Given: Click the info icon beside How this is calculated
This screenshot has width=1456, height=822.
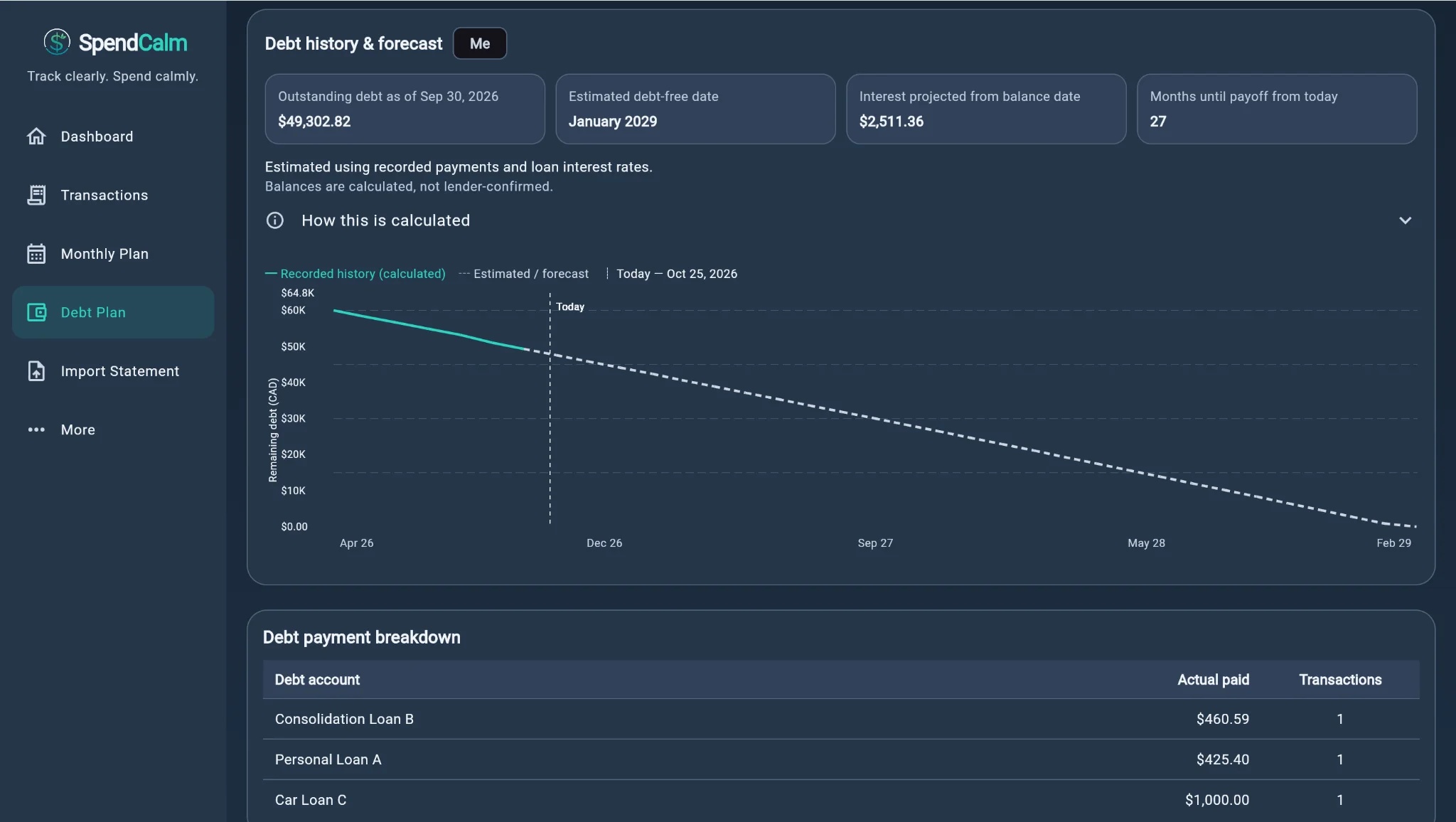Looking at the screenshot, I should click(275, 220).
